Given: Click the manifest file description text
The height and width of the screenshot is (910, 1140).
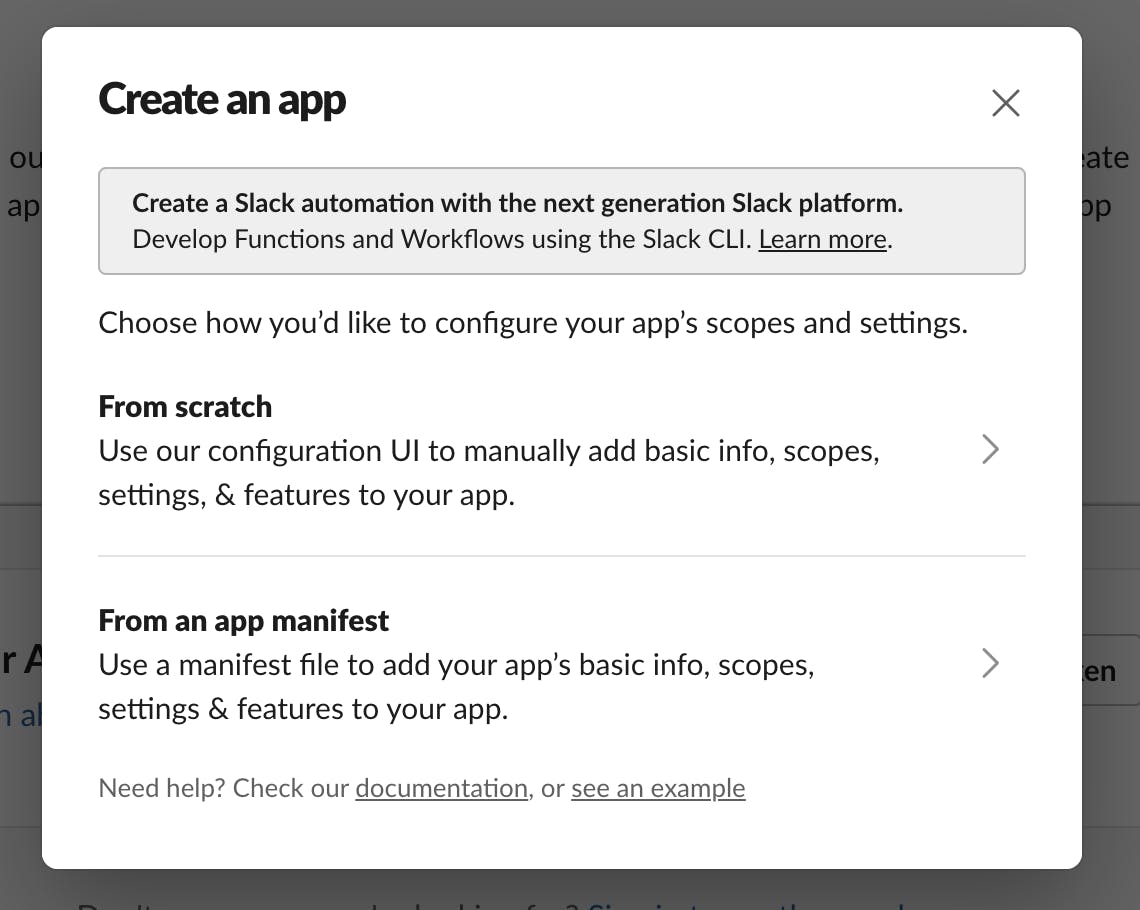Looking at the screenshot, I should pyautogui.click(x=457, y=687).
